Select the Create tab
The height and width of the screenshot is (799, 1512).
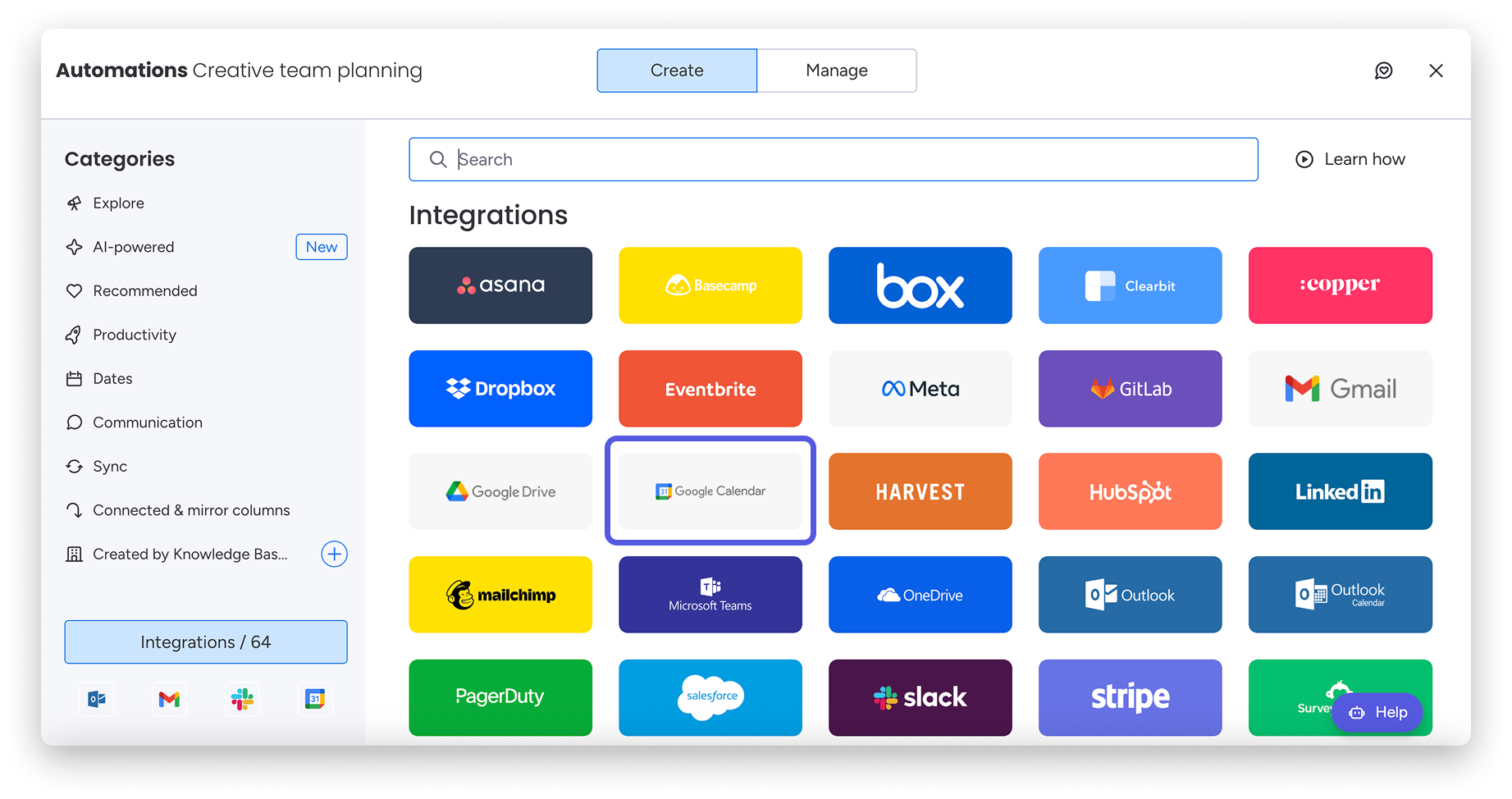677,71
